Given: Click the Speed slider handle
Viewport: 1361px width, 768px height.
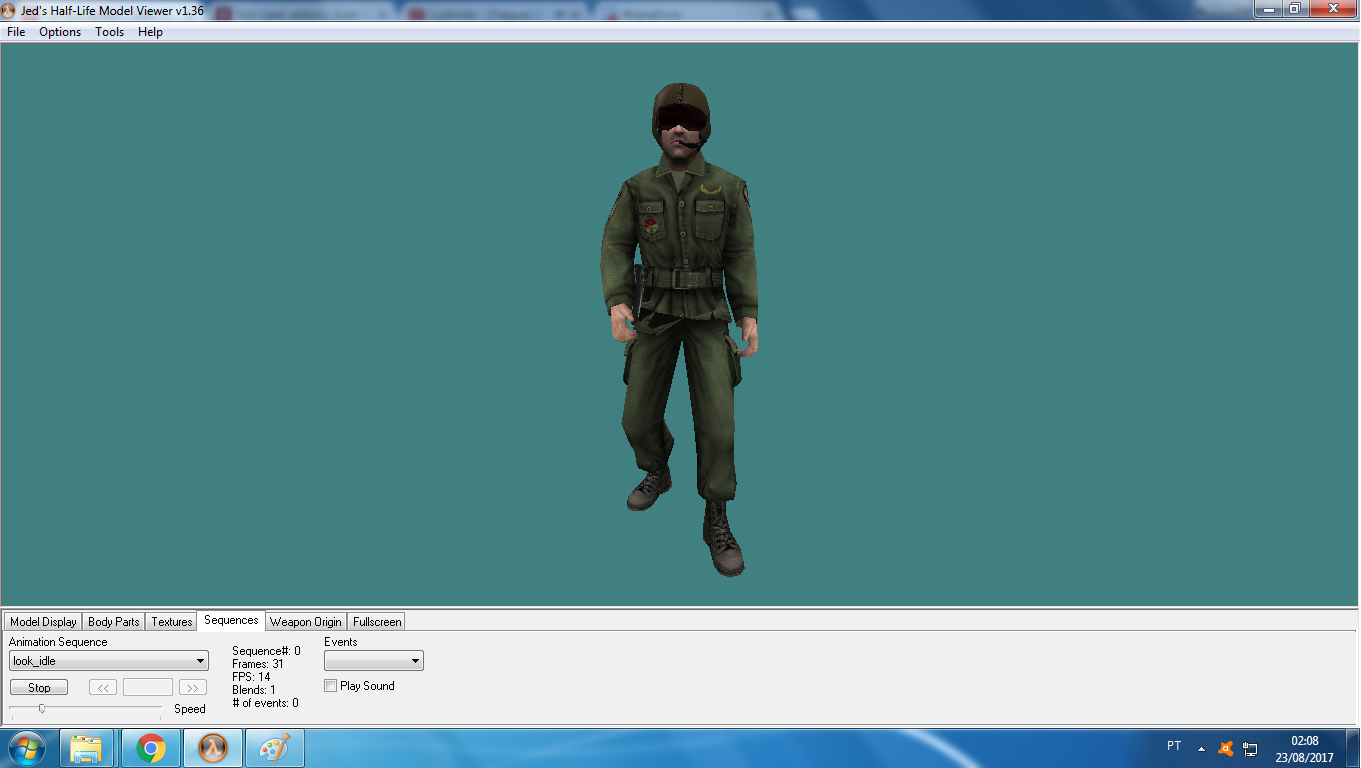Looking at the screenshot, I should (x=41, y=708).
